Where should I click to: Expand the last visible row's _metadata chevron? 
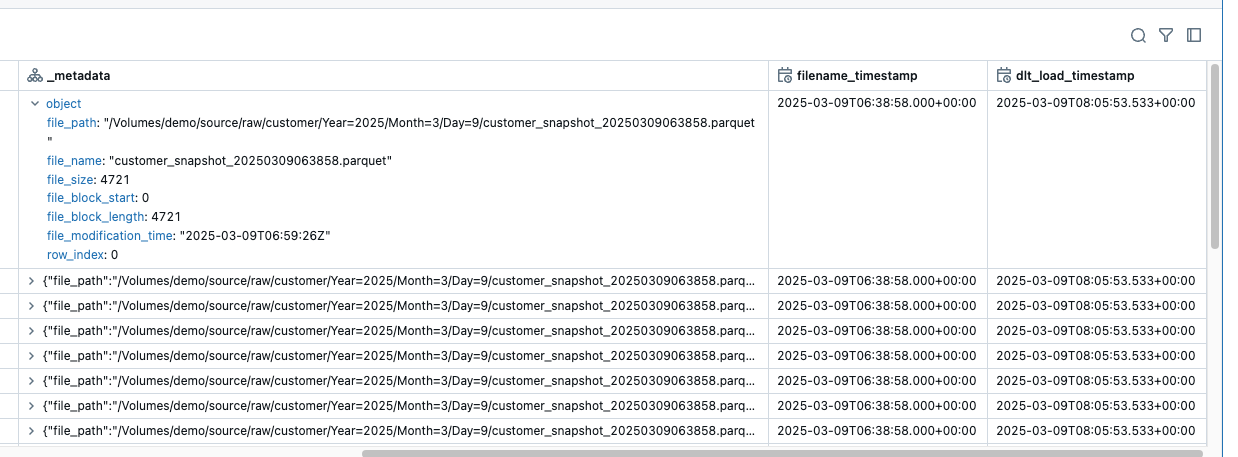tap(31, 431)
